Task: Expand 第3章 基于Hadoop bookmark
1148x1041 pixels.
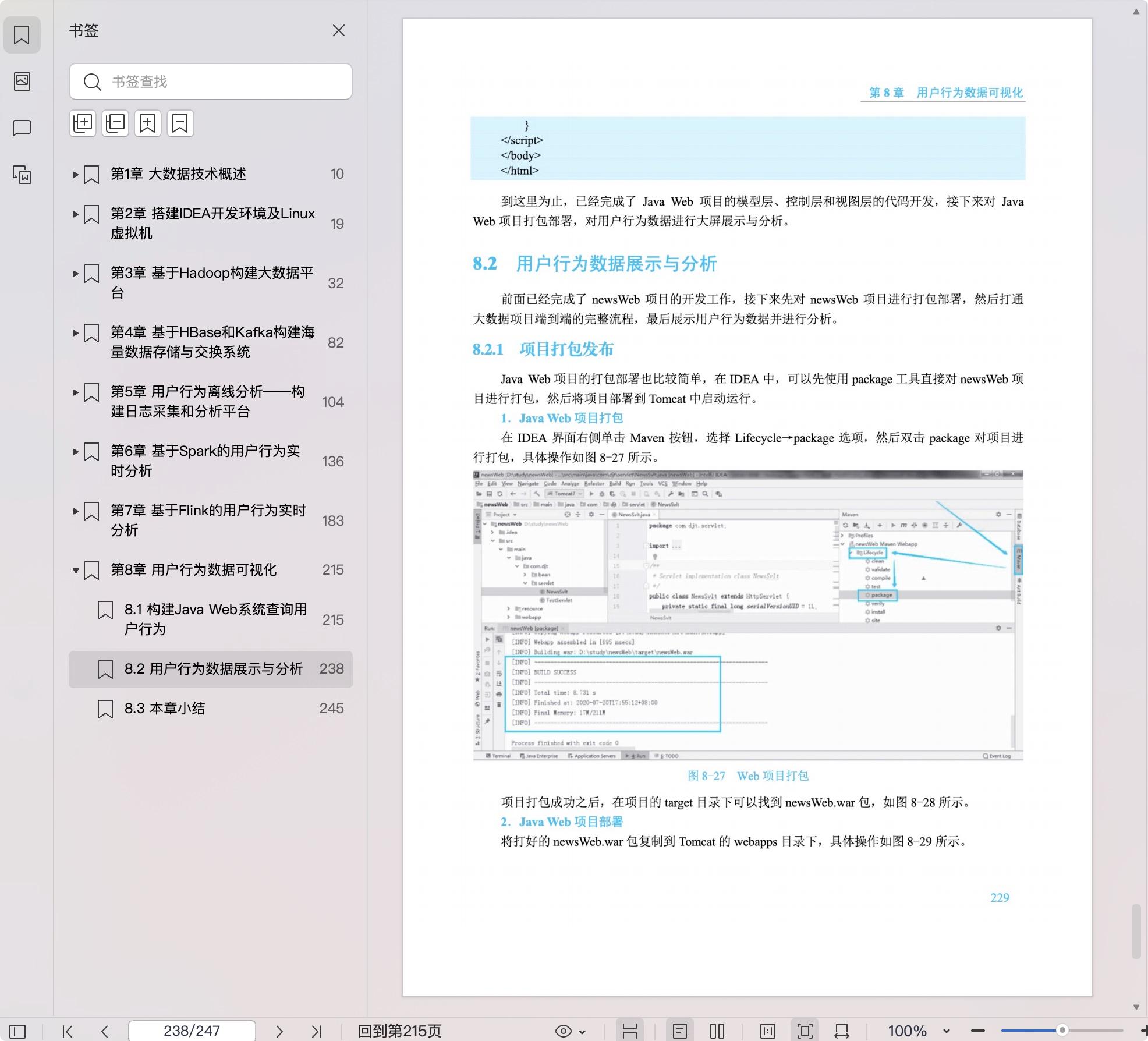Action: (x=76, y=273)
